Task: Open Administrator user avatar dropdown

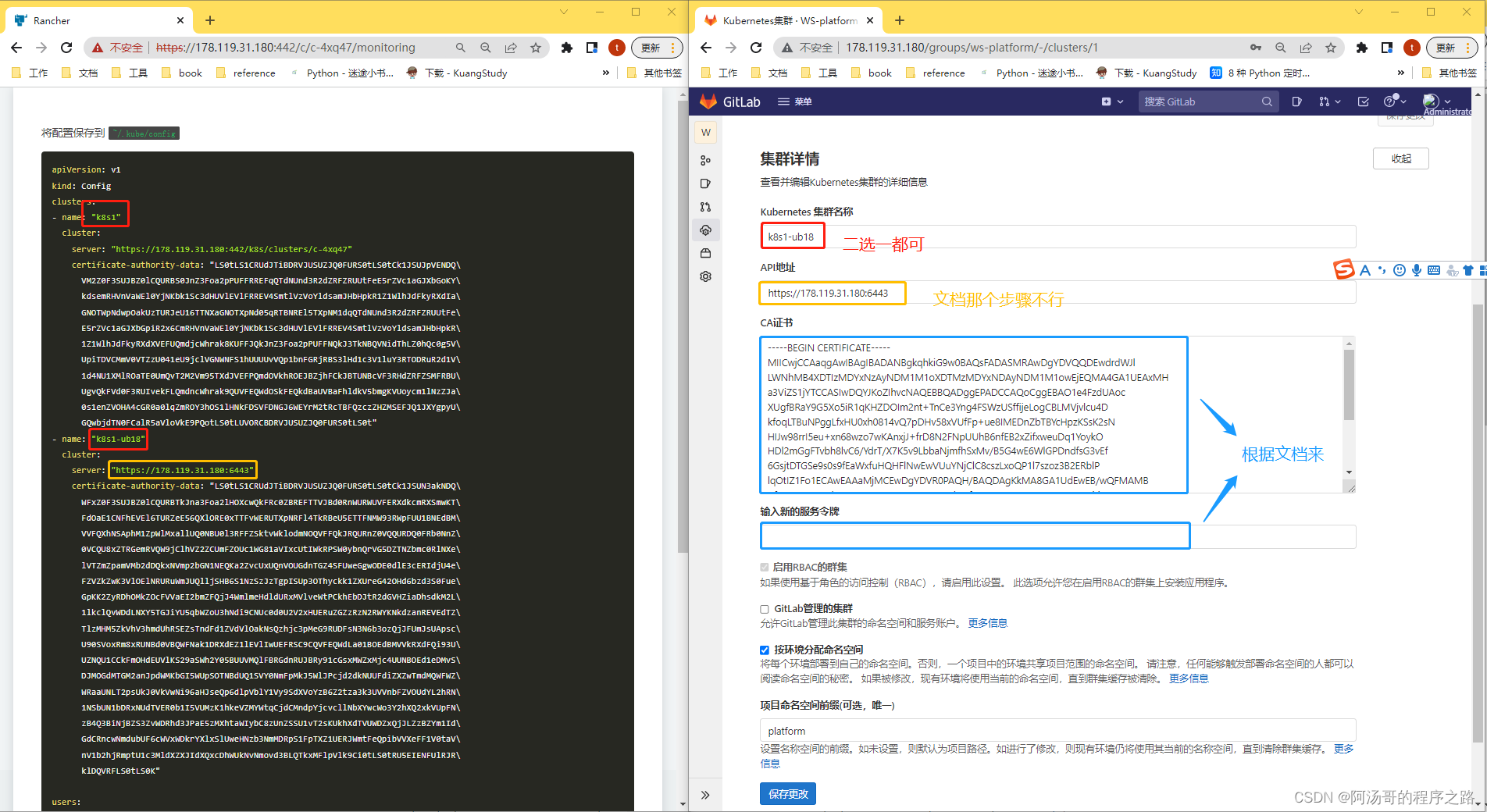Action: click(x=1437, y=101)
